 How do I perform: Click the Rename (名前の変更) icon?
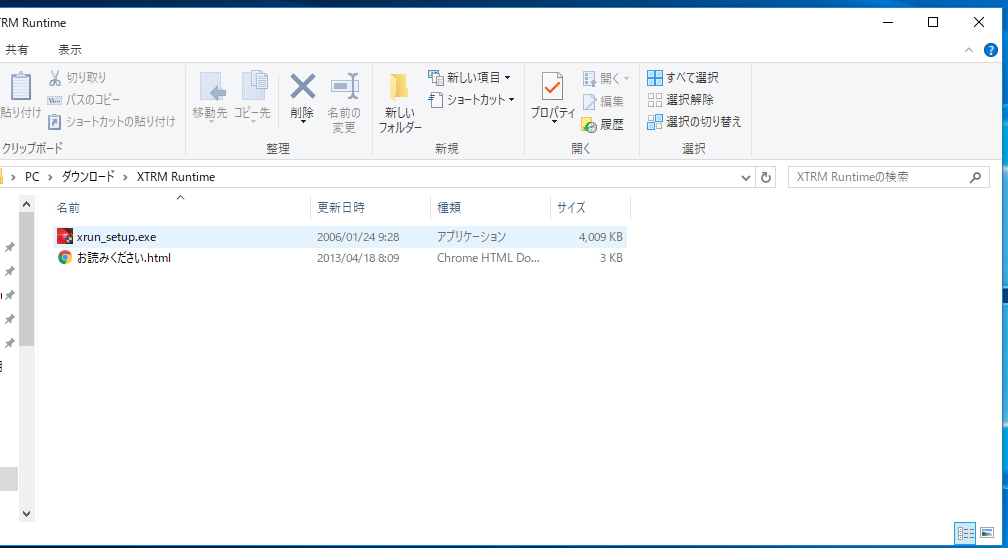coord(344,88)
